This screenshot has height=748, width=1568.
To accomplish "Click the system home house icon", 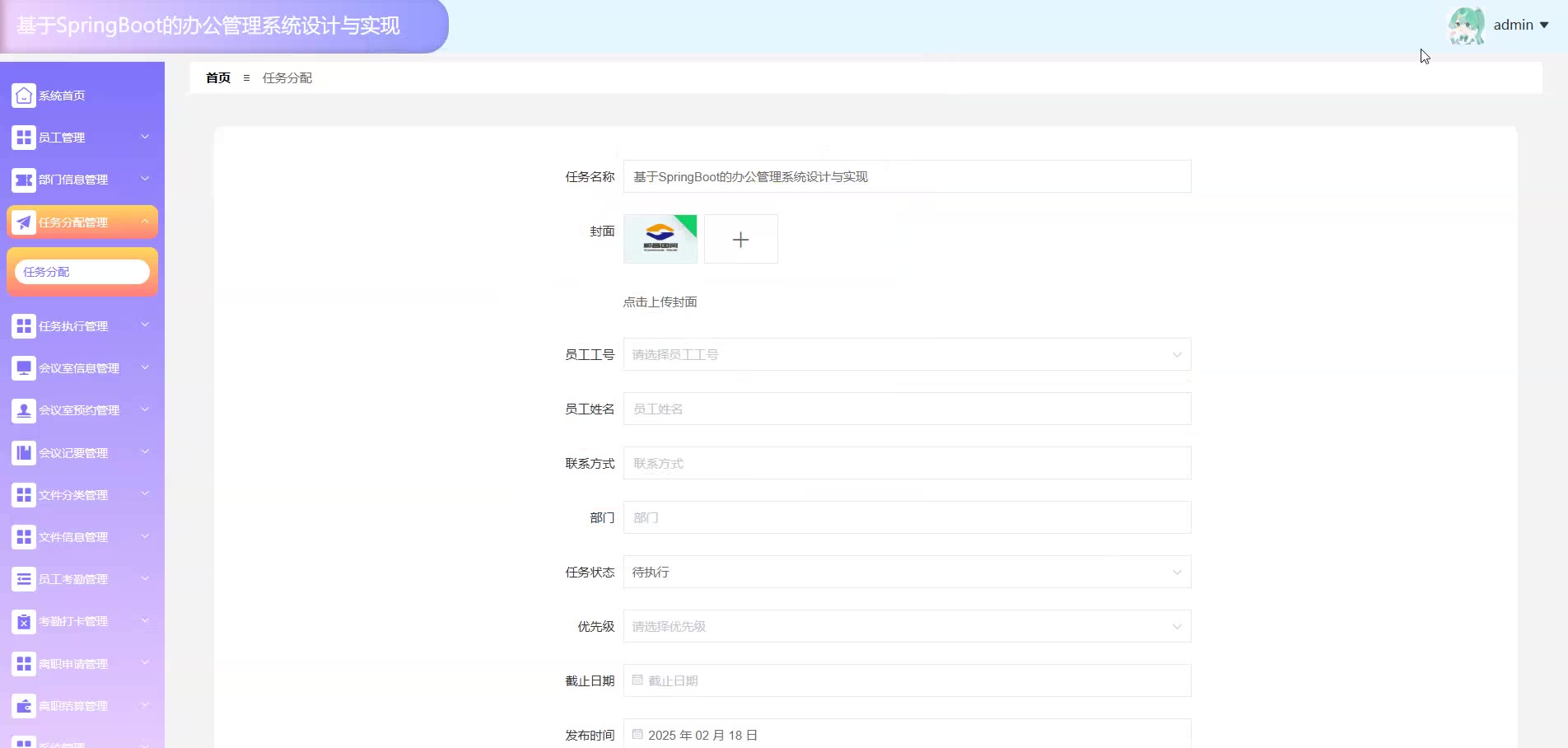I will [24, 96].
